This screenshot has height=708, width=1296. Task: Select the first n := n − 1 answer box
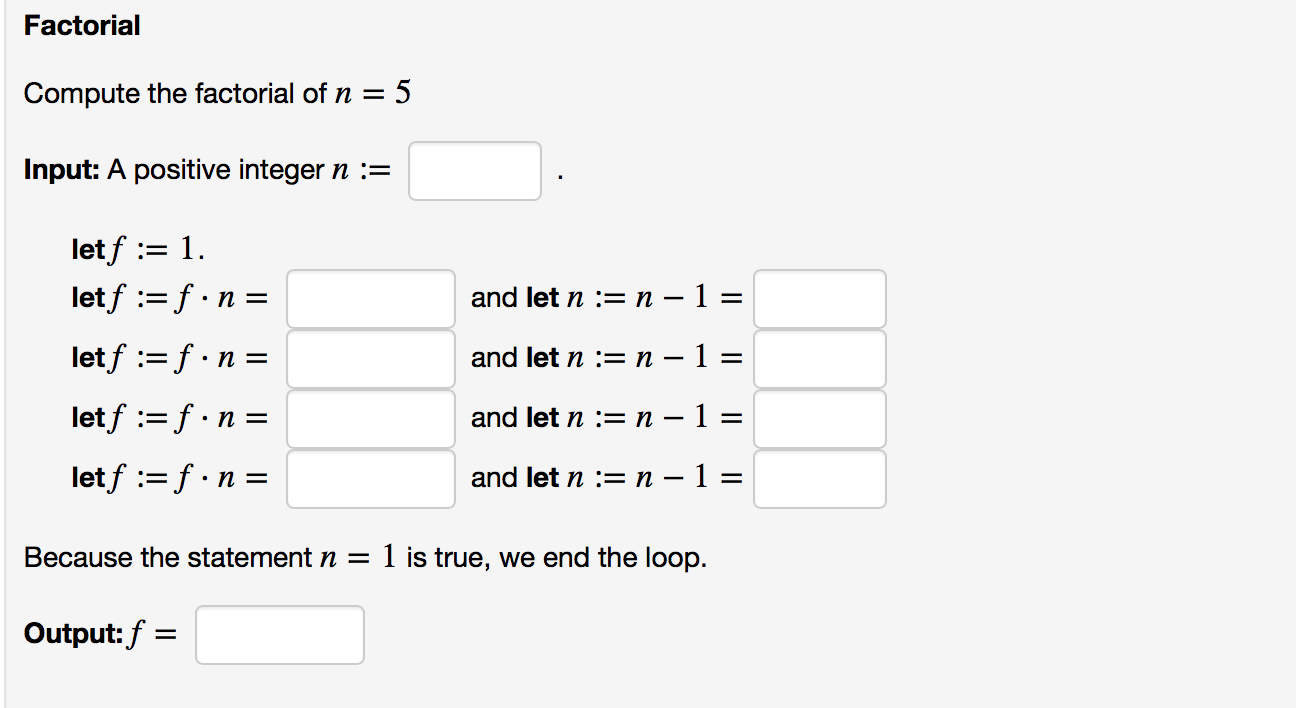point(819,298)
